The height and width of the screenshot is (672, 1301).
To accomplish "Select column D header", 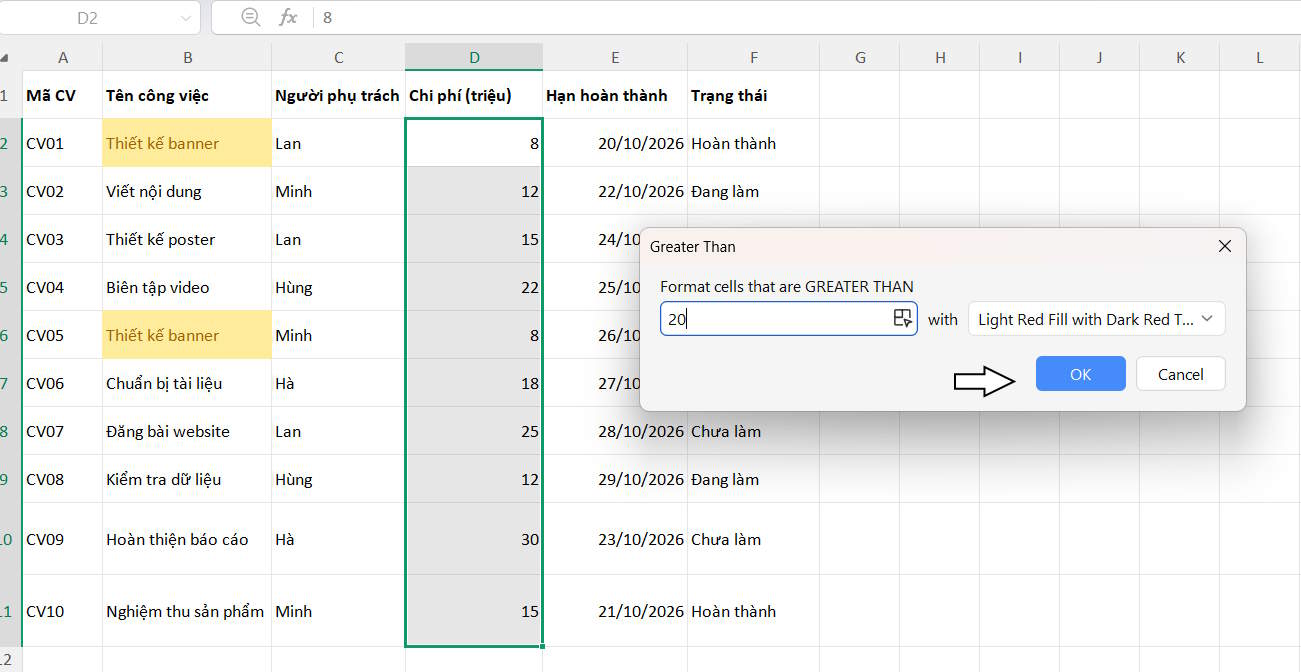I will click(x=475, y=58).
